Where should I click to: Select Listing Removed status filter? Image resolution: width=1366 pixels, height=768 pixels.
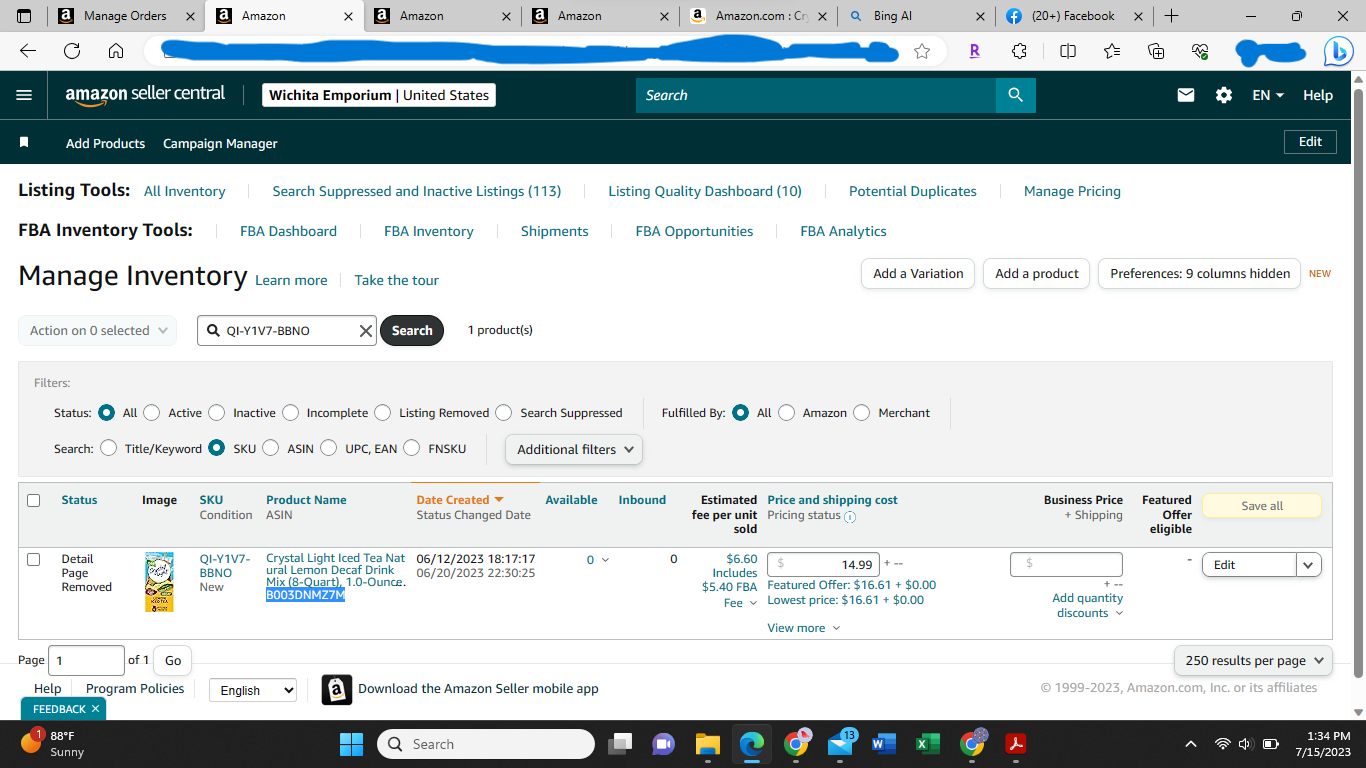383,412
